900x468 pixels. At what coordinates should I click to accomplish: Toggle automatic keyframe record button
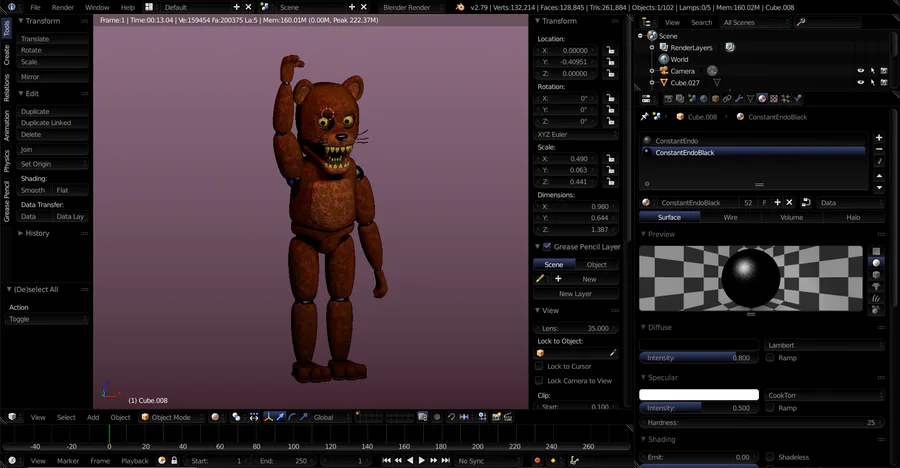click(537, 461)
